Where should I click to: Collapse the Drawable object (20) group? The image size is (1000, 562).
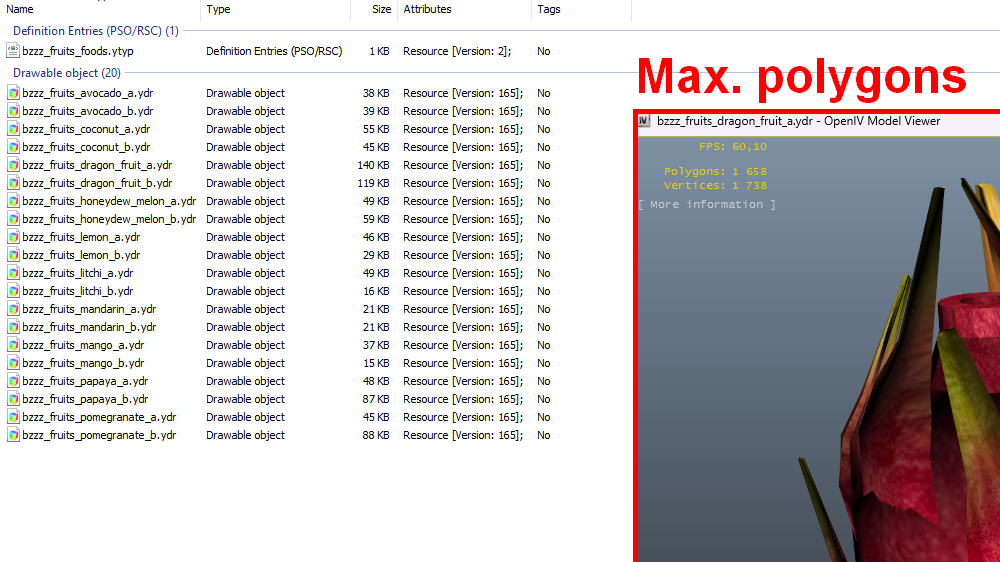67,73
